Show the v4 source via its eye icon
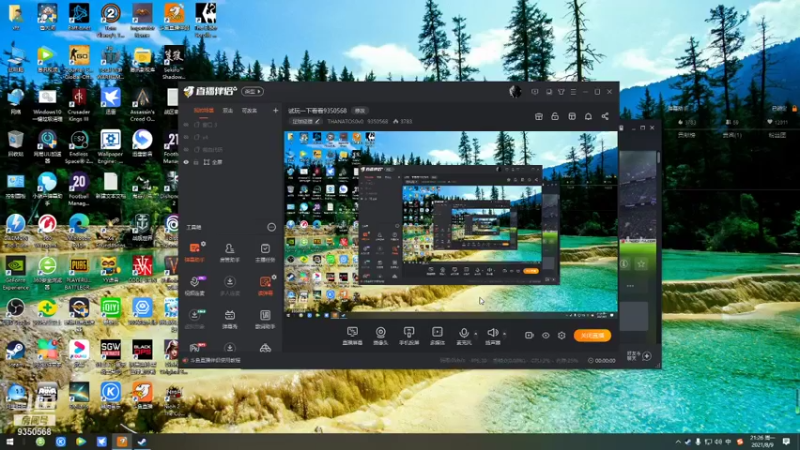This screenshot has width=800, height=450. point(186,137)
